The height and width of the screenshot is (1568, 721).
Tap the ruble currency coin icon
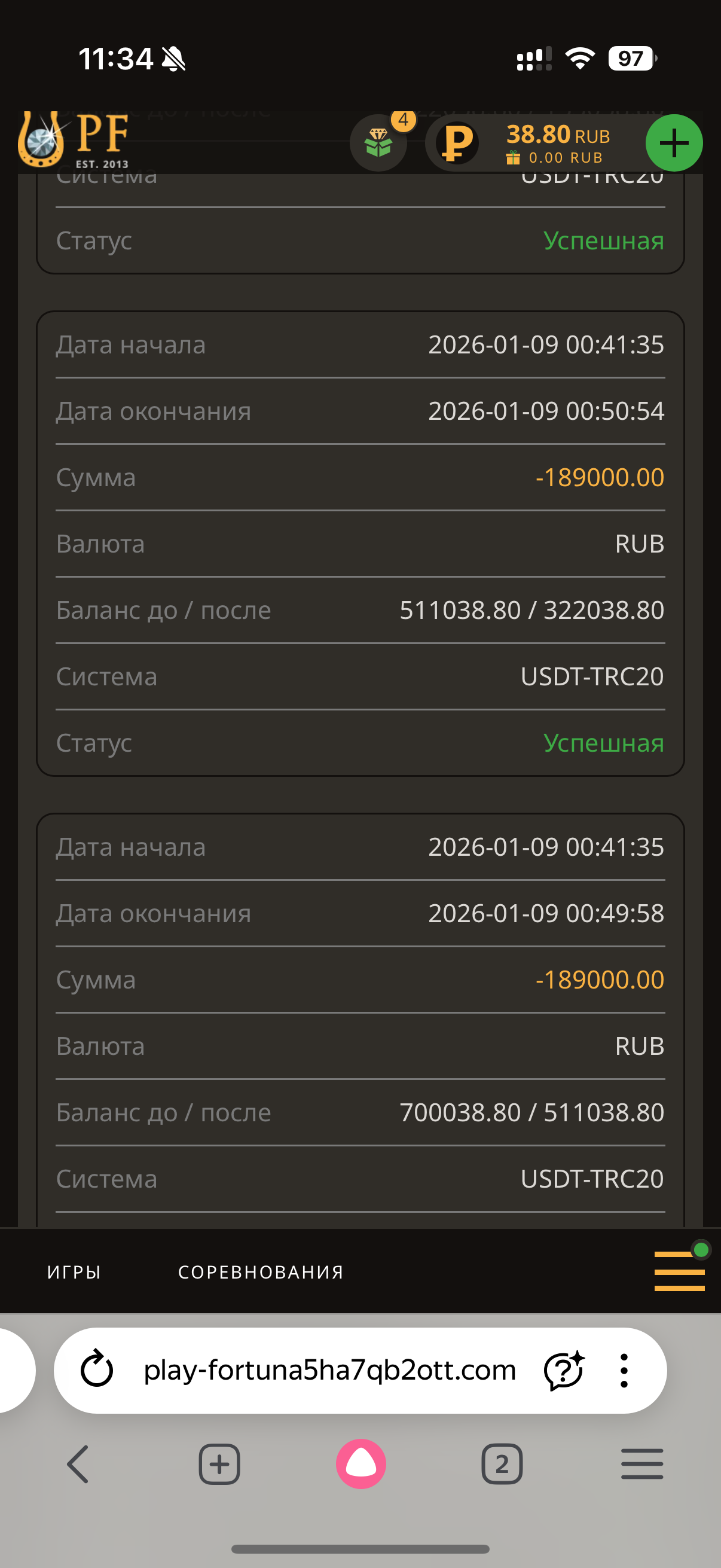pos(457,144)
